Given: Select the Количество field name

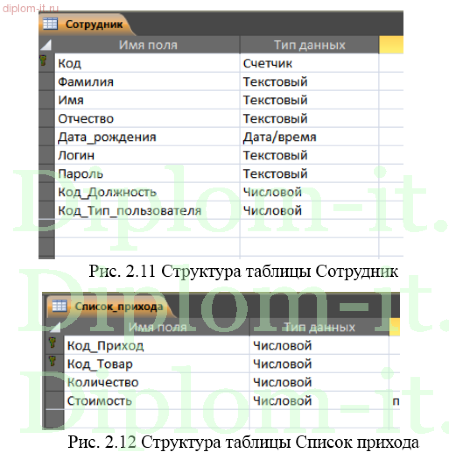Looking at the screenshot, I should (x=157, y=382).
